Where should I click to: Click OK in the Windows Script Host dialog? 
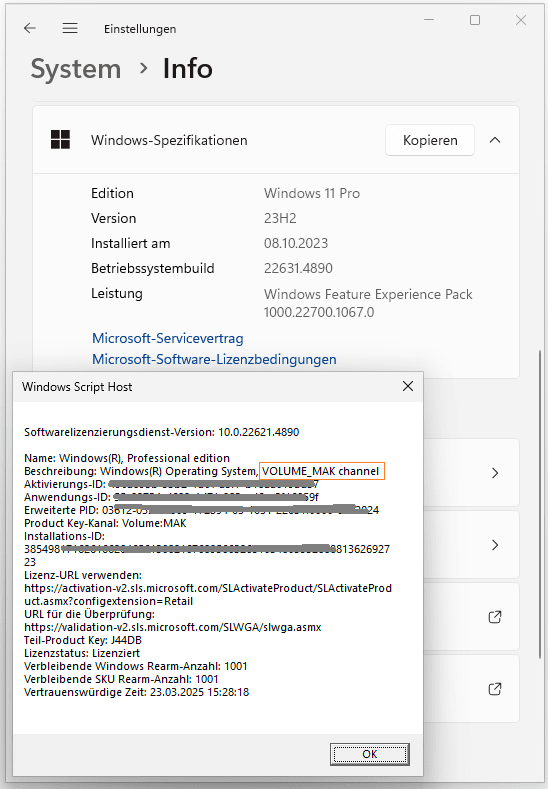pyautogui.click(x=370, y=754)
